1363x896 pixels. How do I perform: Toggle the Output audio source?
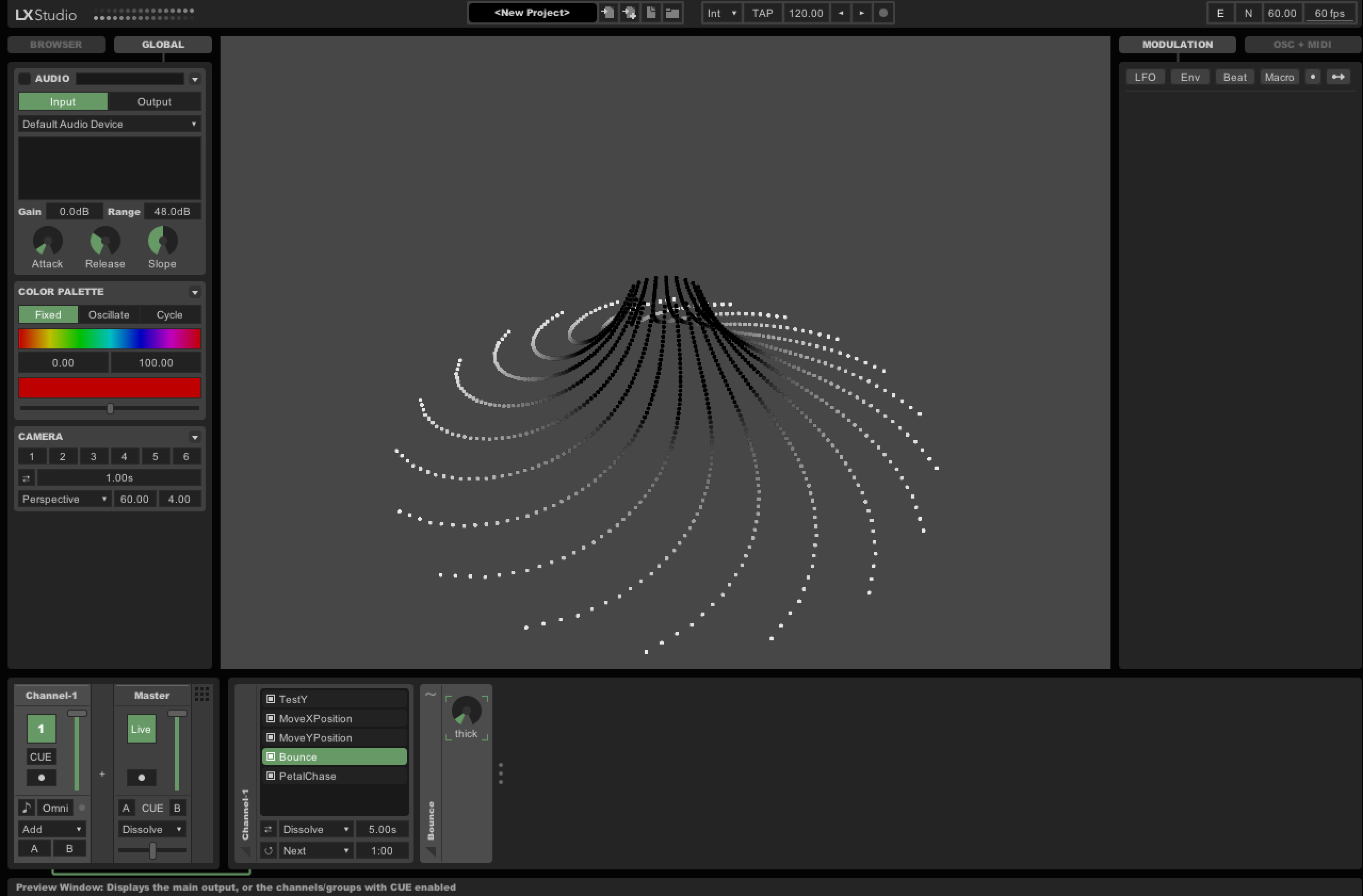[153, 101]
